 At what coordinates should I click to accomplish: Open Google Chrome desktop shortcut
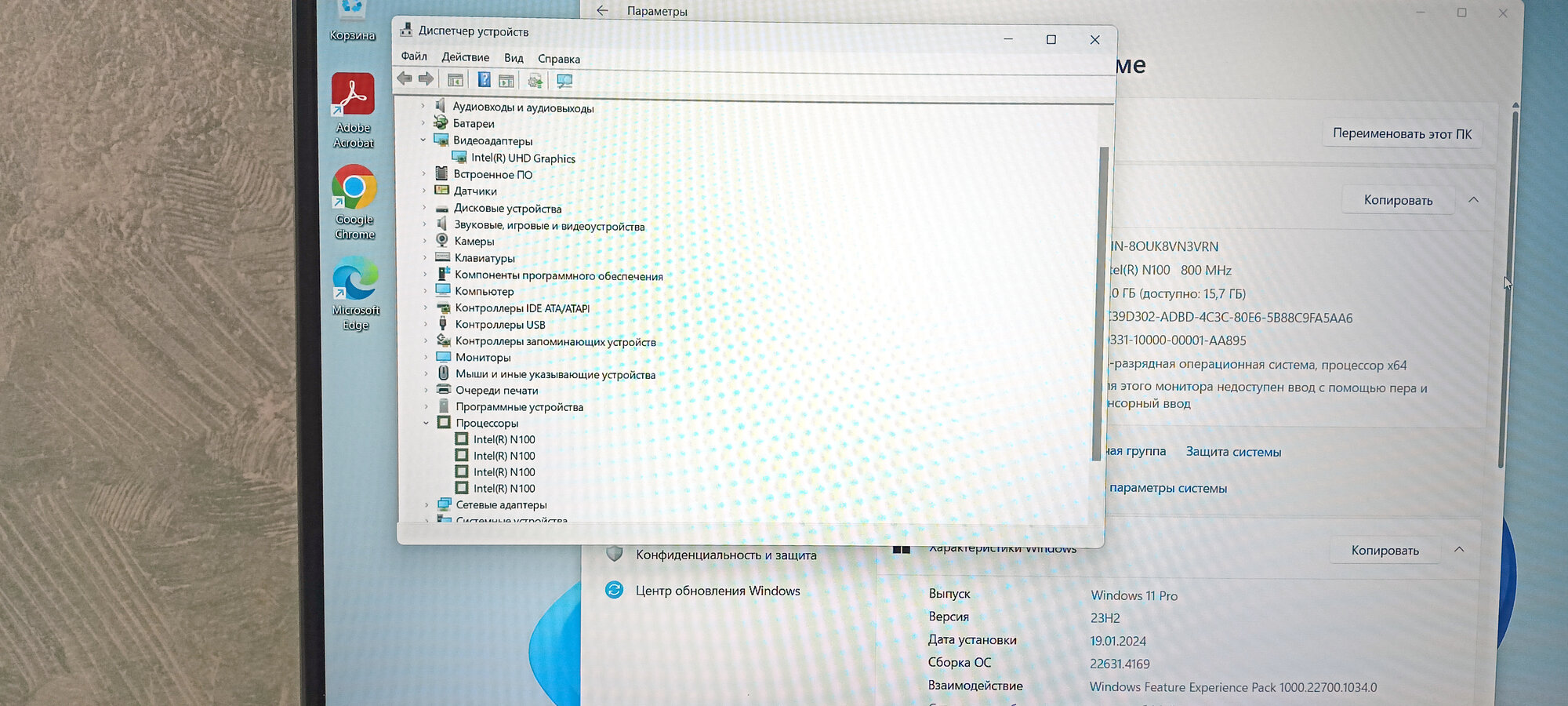(x=354, y=202)
